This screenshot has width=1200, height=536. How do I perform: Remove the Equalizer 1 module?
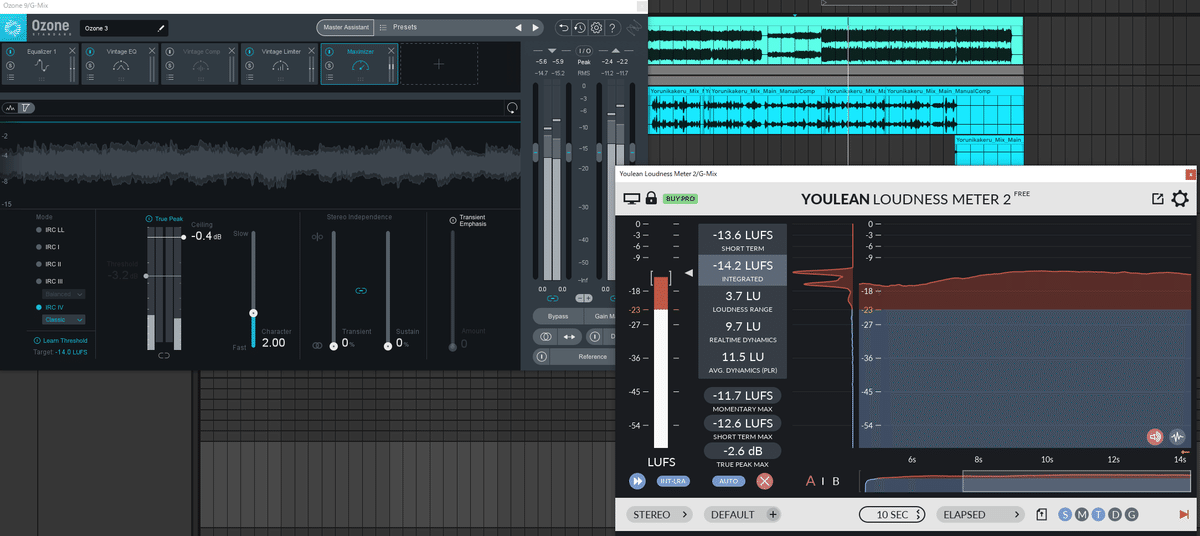pyautogui.click(x=73, y=50)
